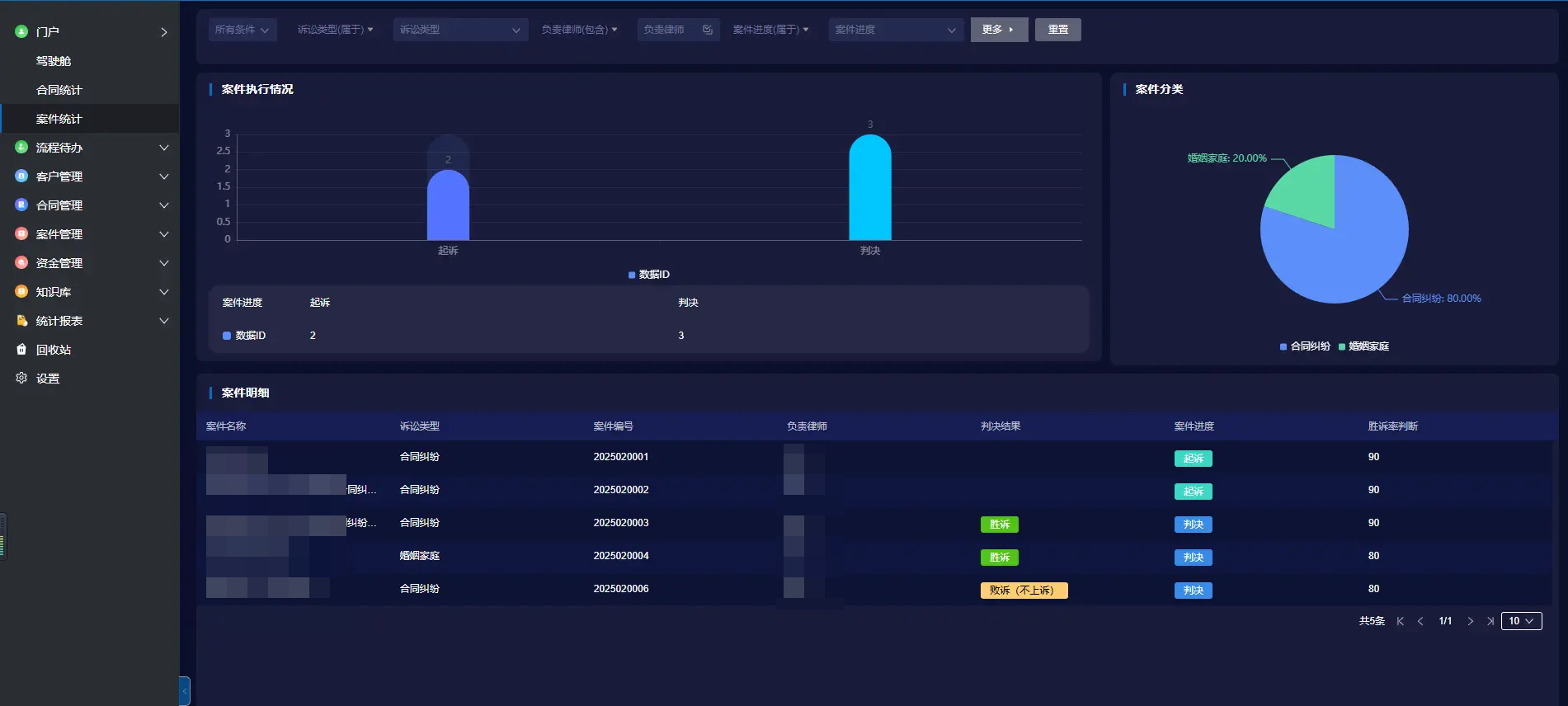Open 设置 via the gear icon
Image resolution: width=1568 pixels, height=706 pixels.
point(21,379)
